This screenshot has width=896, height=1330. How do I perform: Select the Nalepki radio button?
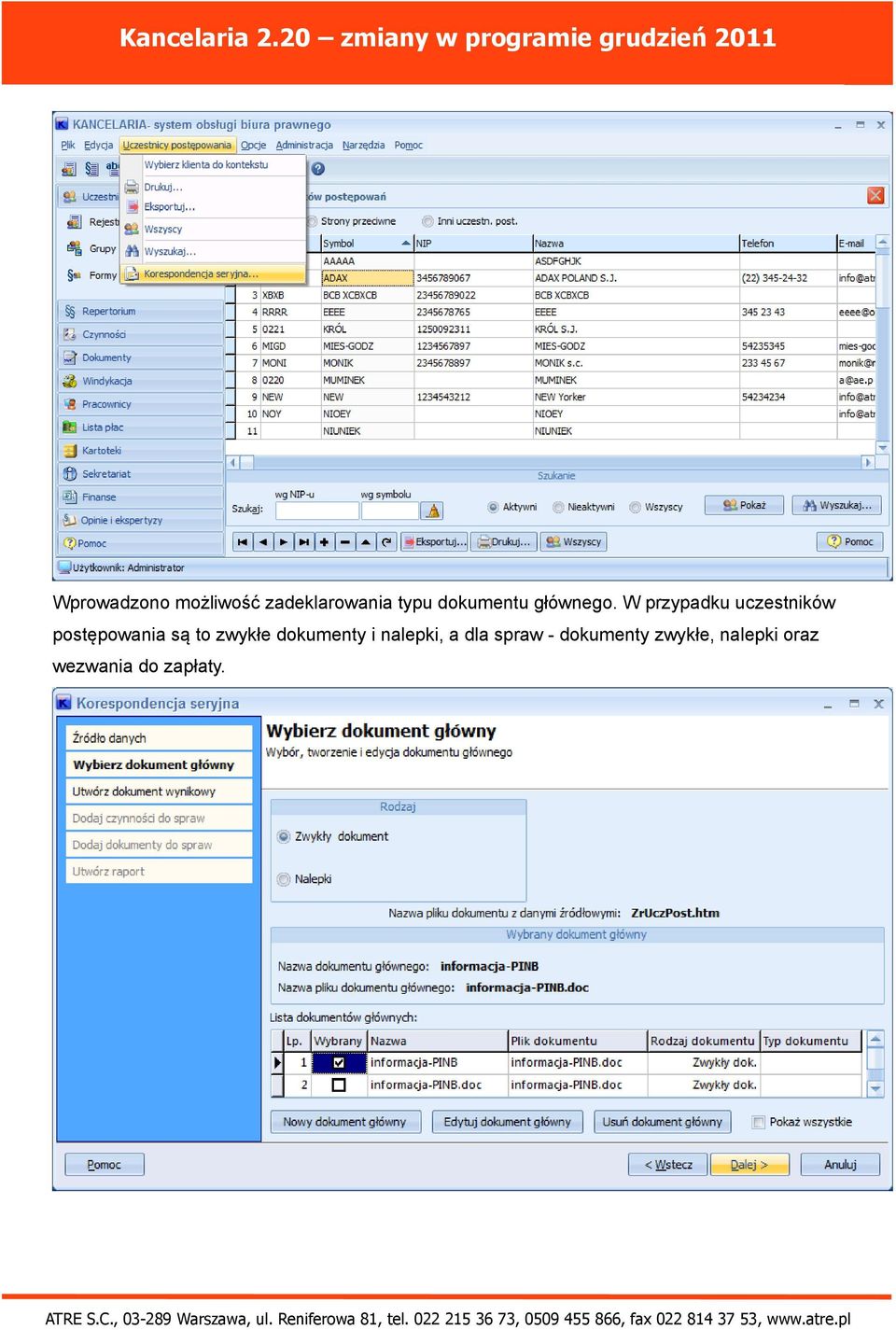284,879
